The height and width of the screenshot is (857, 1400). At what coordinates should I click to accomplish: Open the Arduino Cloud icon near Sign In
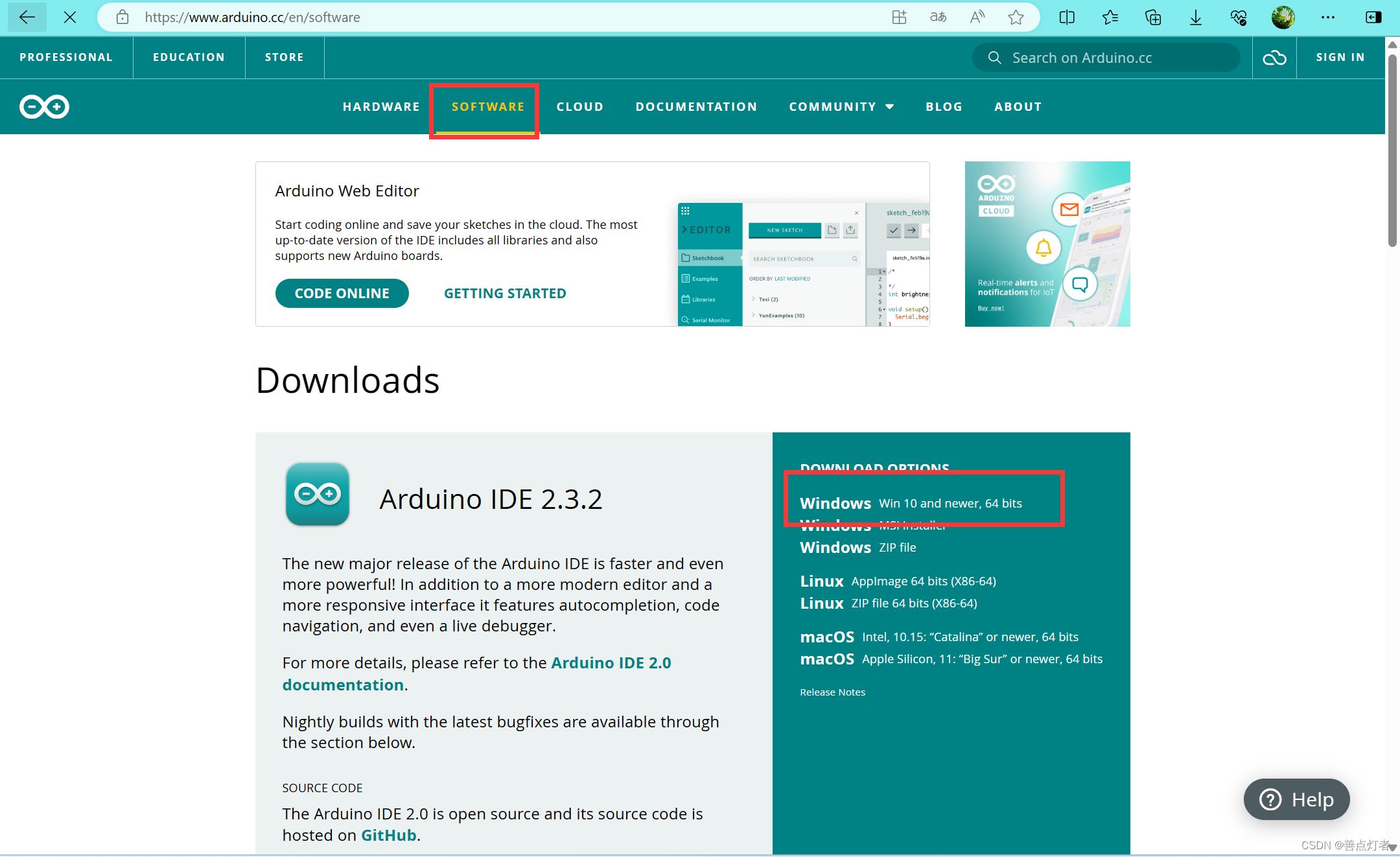(1274, 57)
